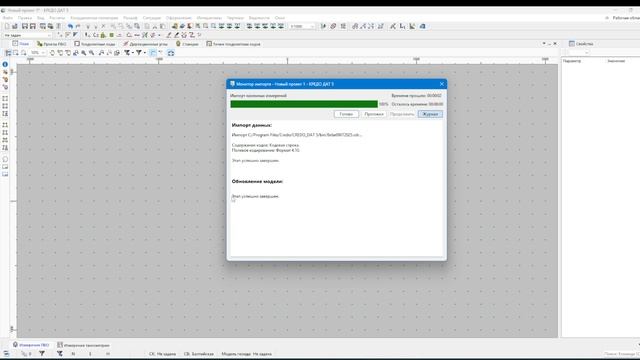Click the highlighted snap toggle icon in the plan toolbar

pyautogui.click(x=153, y=53)
